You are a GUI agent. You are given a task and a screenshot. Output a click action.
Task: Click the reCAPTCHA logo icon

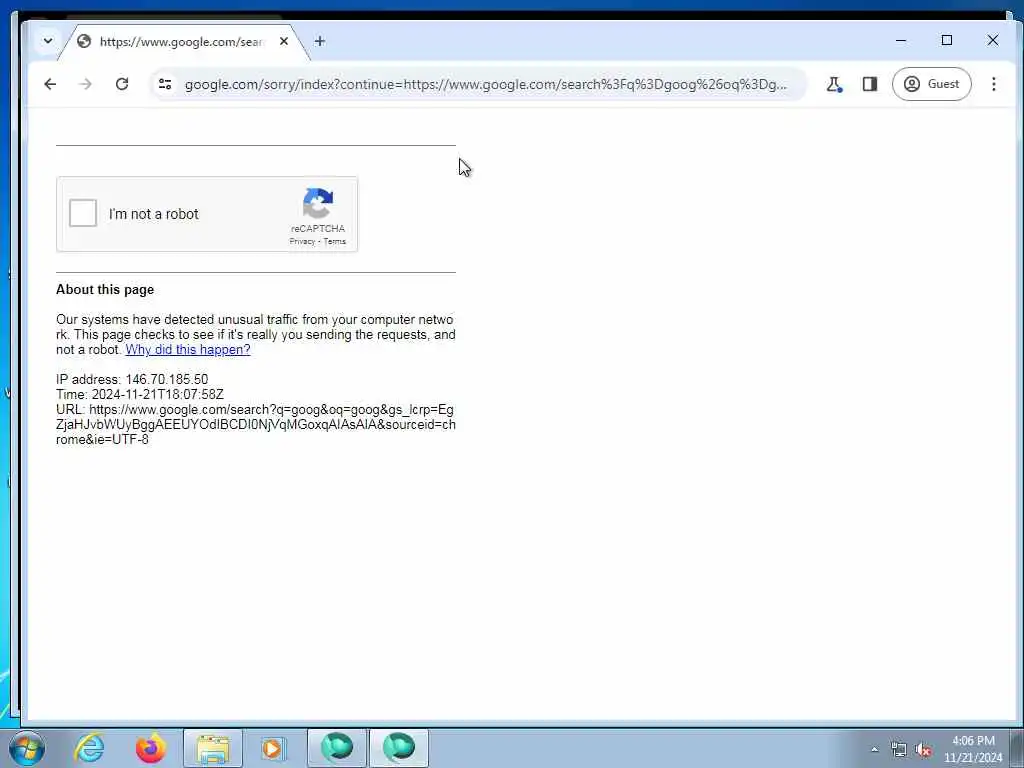coord(318,203)
